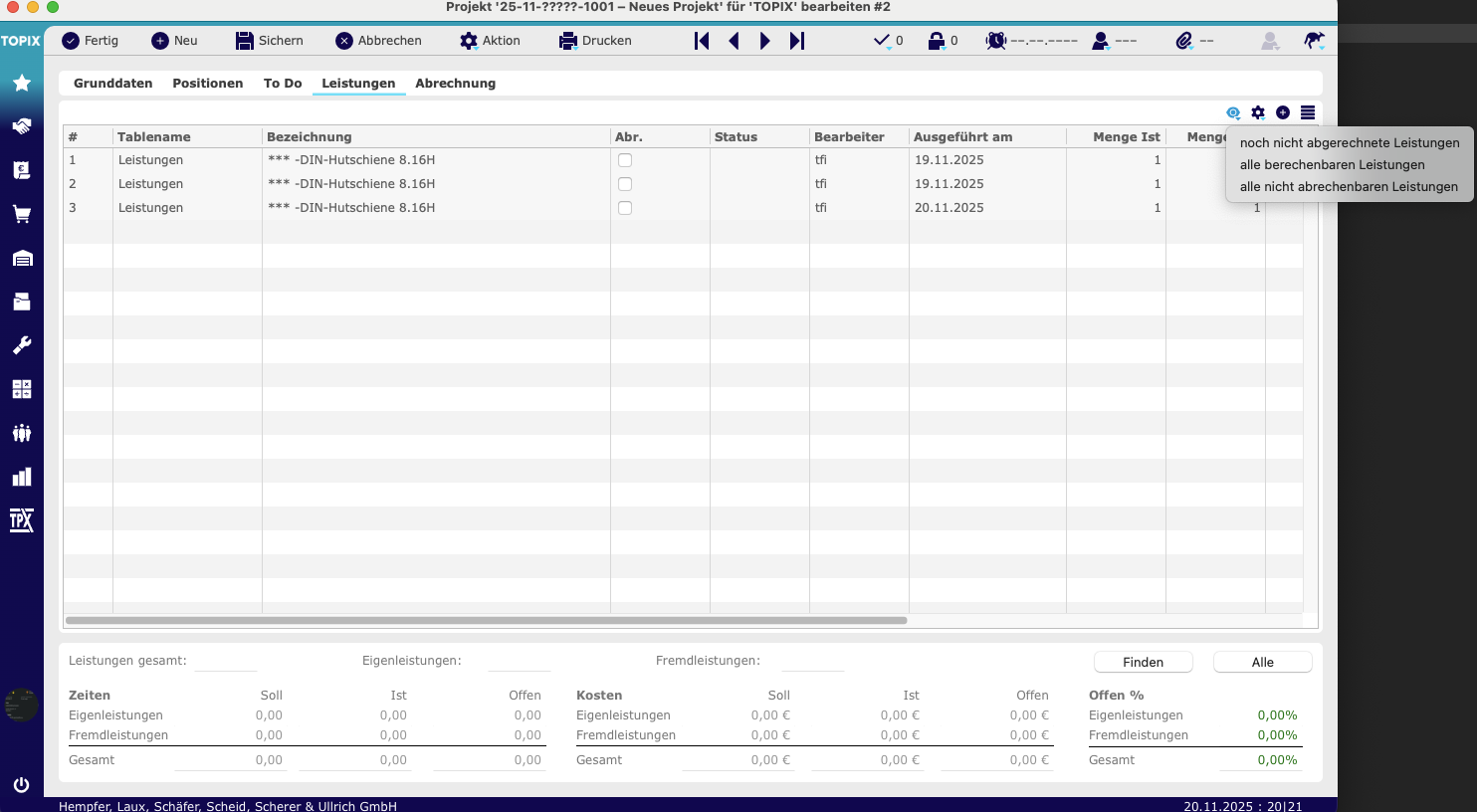Open the people group module in the sidebar
The width and height of the screenshot is (1477, 812).
pyautogui.click(x=22, y=433)
